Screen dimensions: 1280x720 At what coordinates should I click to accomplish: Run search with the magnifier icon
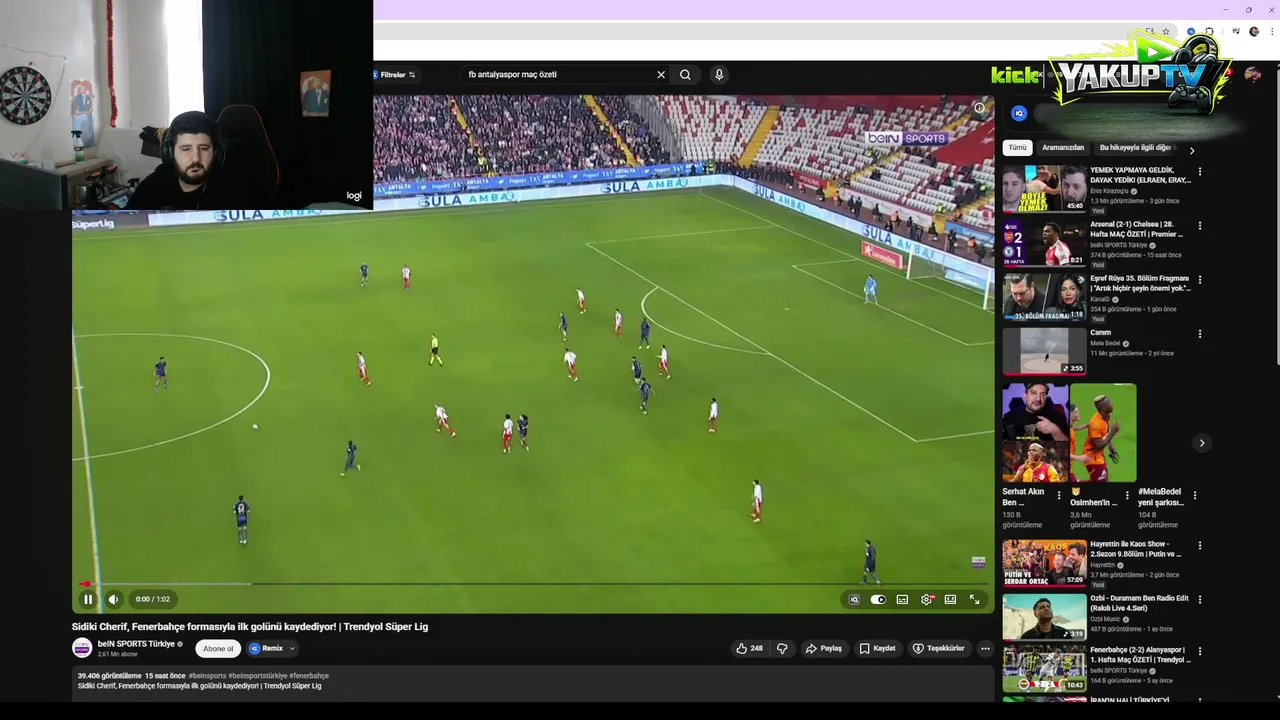[x=685, y=74]
